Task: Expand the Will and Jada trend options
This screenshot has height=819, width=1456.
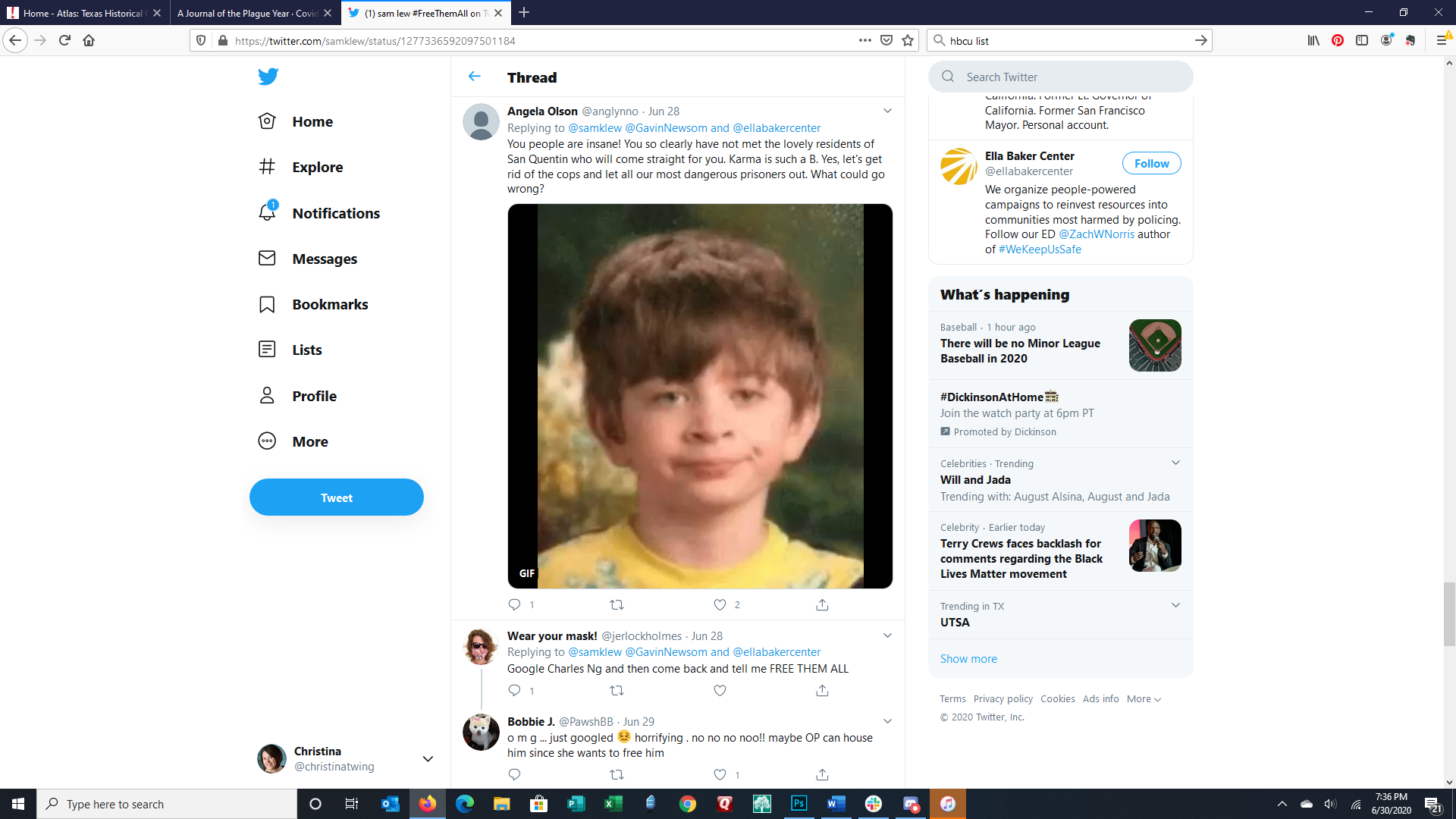Action: tap(1175, 463)
